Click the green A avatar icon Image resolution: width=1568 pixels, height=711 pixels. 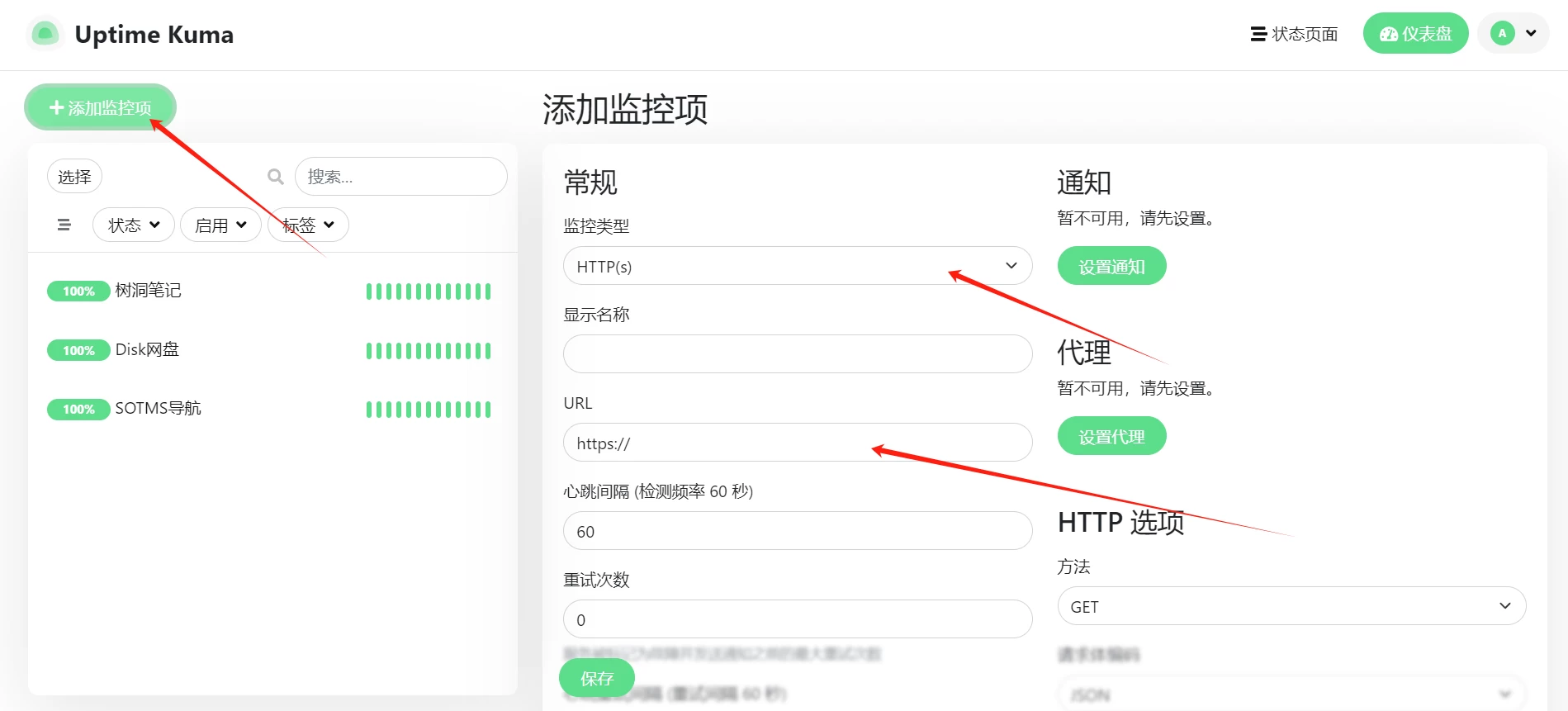coord(1502,34)
